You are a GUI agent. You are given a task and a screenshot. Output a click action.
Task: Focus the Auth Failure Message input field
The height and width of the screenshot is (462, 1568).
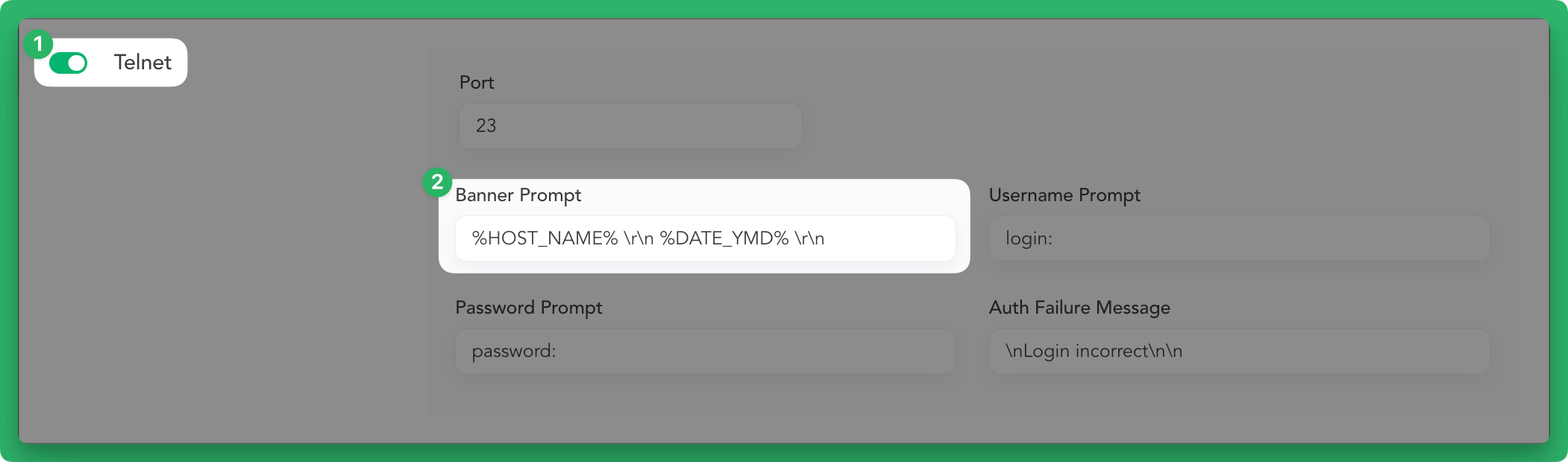point(1239,351)
